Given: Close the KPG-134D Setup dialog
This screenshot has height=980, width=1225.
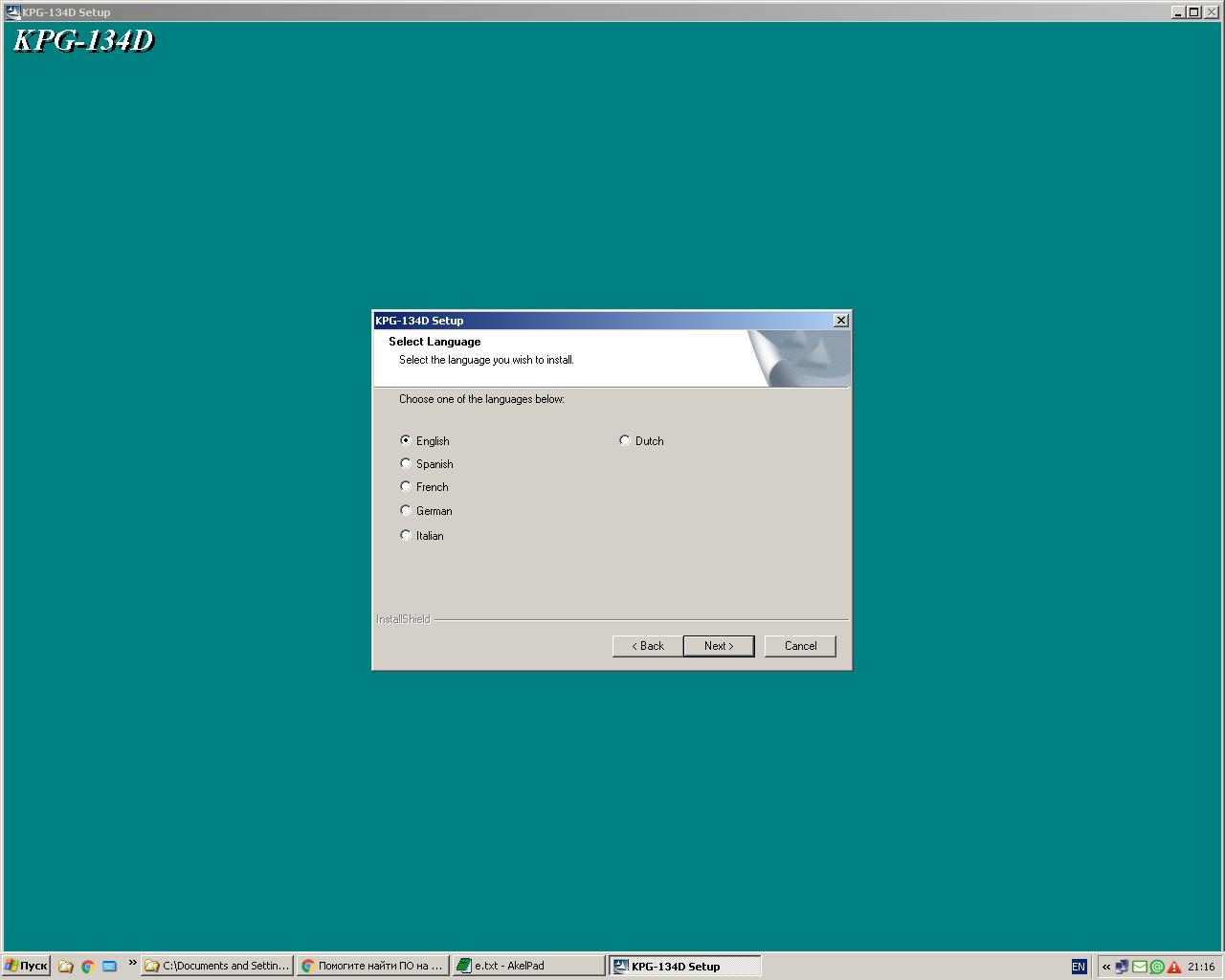Looking at the screenshot, I should [x=840, y=321].
